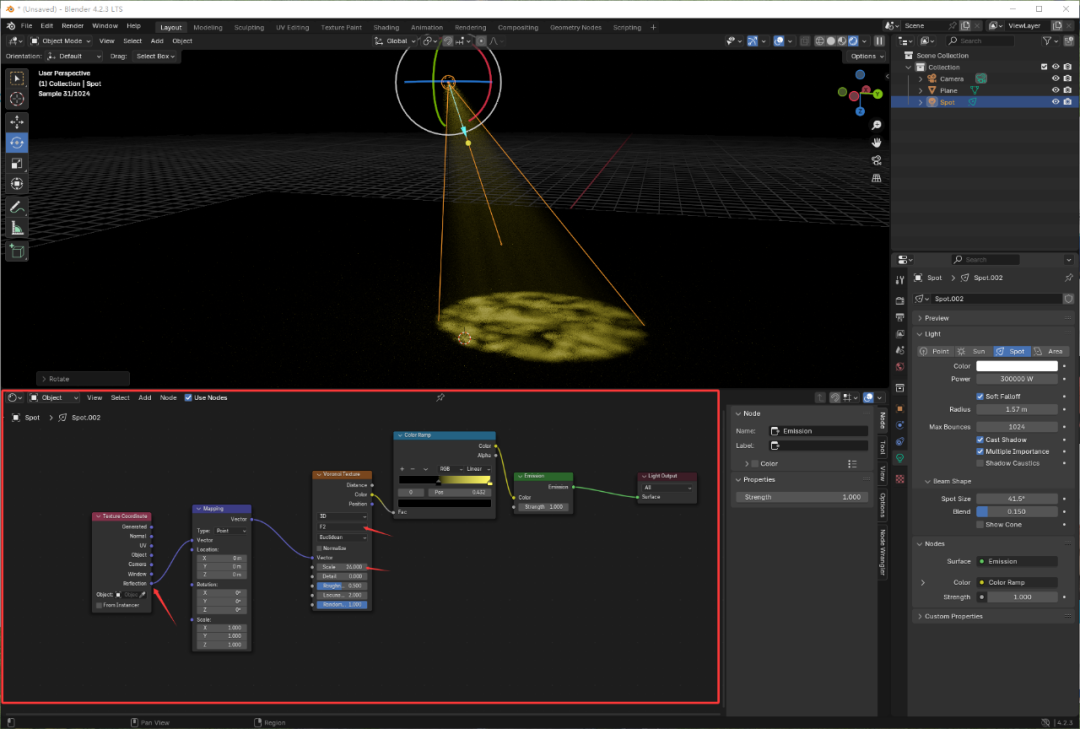Switch perspective/orthographic grid icon
Viewport: 1080px width, 729px height.
[x=876, y=178]
